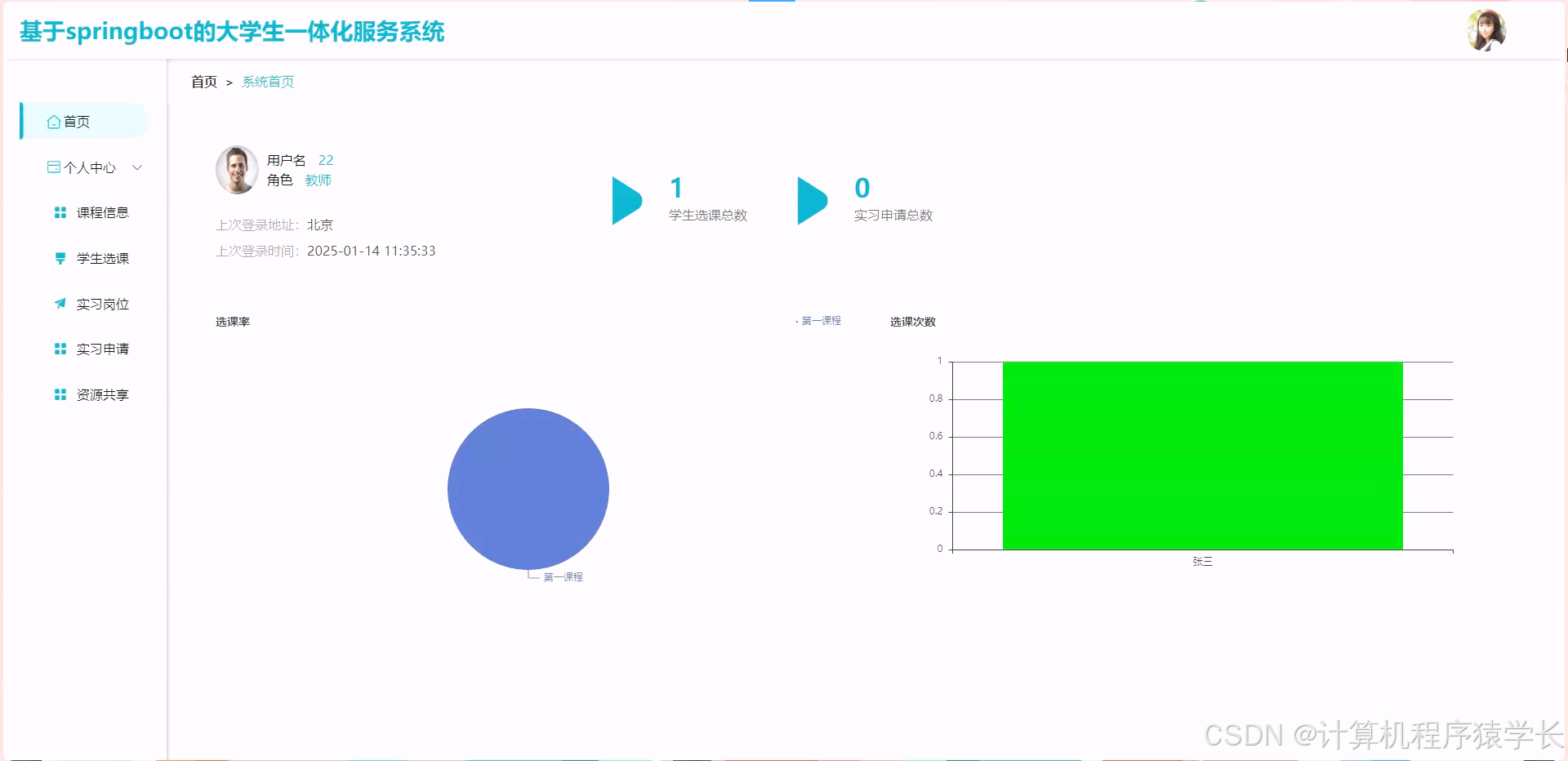This screenshot has width=1568, height=761.
Task: Collapse the 个人中心 dropdown arrow
Action: click(137, 167)
